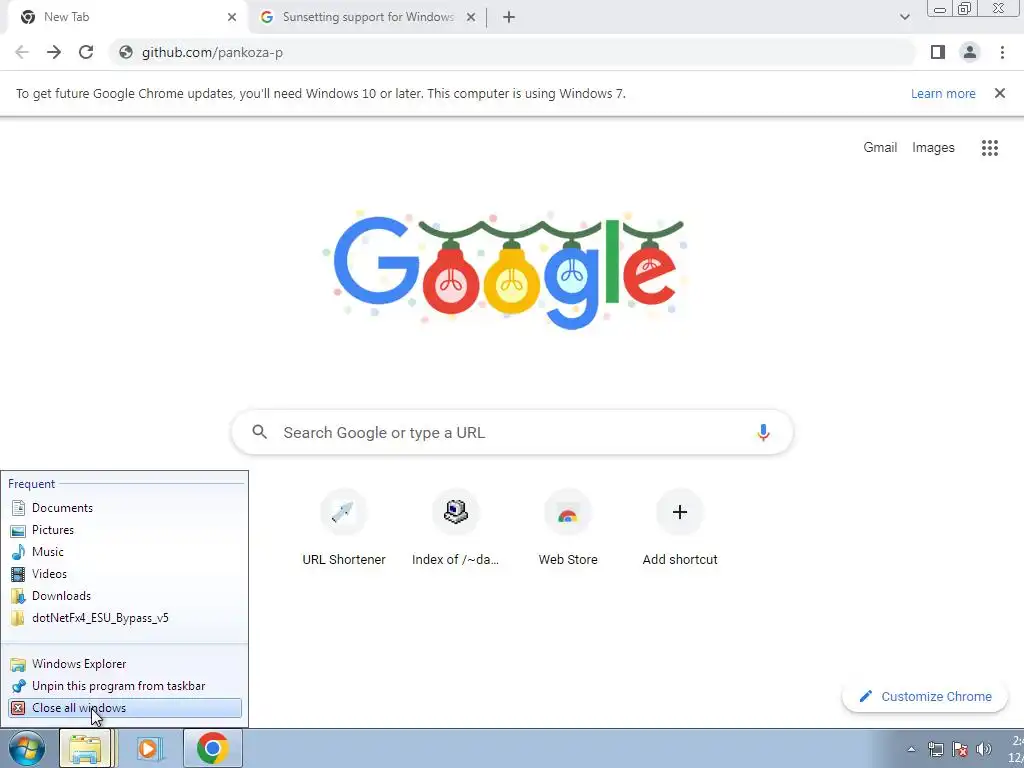Screen dimensions: 1024x768
Task: Click the magnifier icon in the search box
Action: pyautogui.click(x=260, y=432)
